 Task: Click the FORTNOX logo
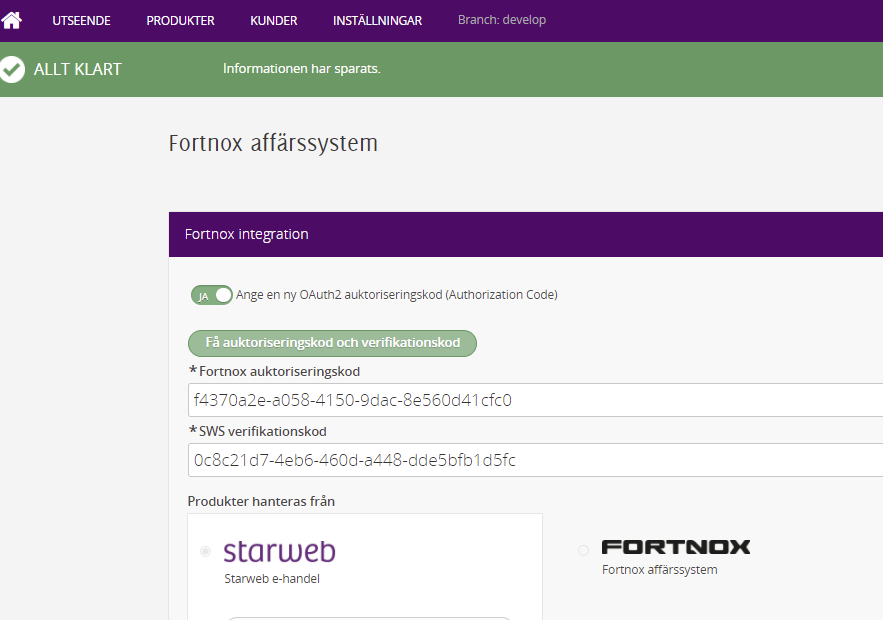676,547
